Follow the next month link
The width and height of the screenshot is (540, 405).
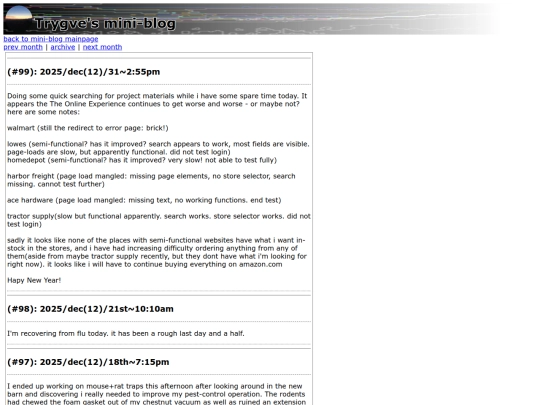point(102,47)
